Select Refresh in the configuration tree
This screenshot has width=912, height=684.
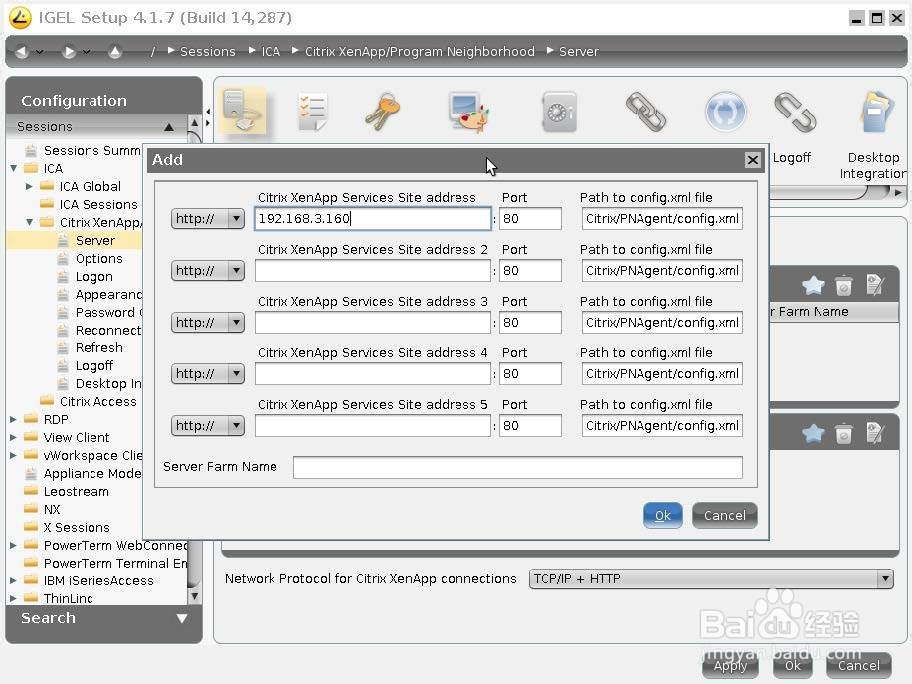coord(99,348)
